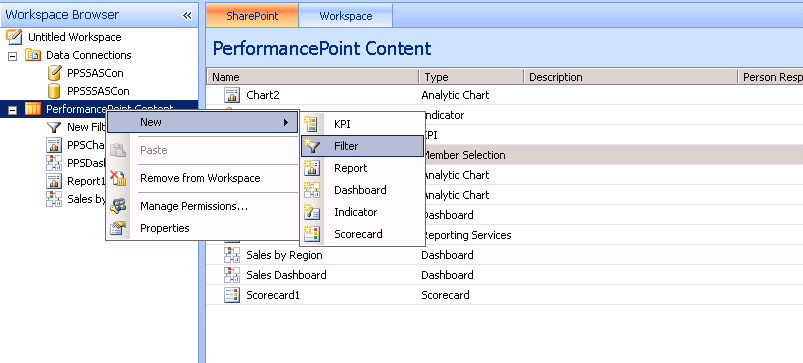
Task: Click the lightbulb Indicator icon in submenu
Action: [311, 212]
